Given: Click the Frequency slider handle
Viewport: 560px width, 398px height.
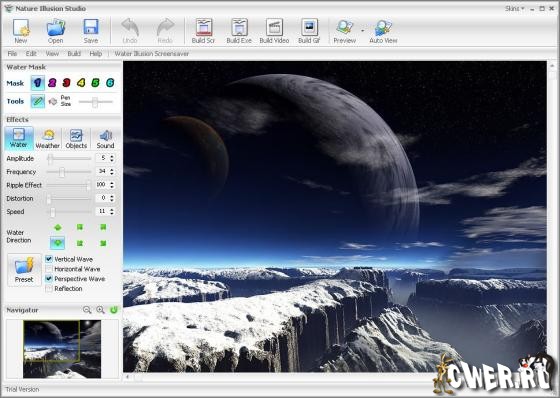Looking at the screenshot, I should (62, 172).
